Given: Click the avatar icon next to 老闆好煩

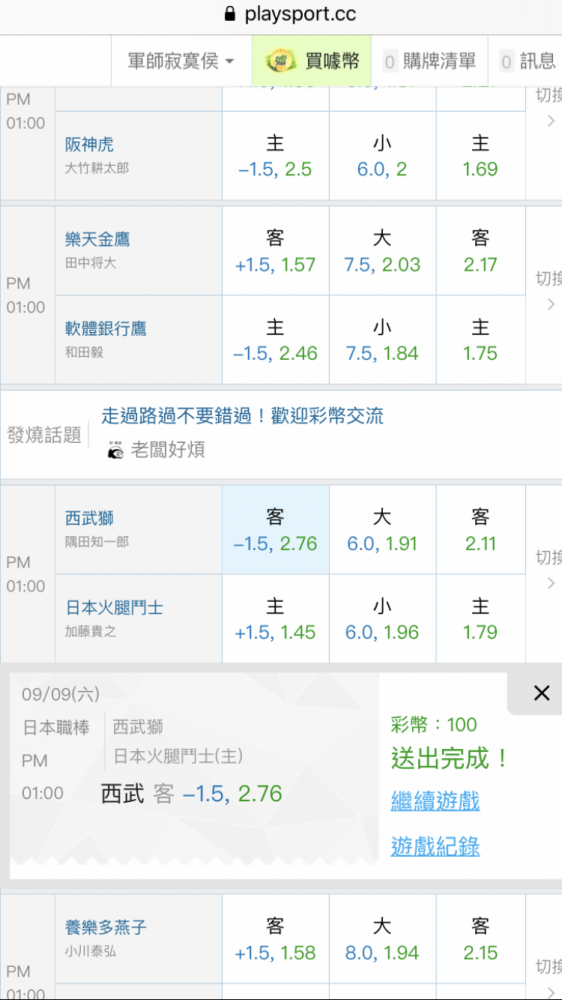Looking at the screenshot, I should pos(116,451).
